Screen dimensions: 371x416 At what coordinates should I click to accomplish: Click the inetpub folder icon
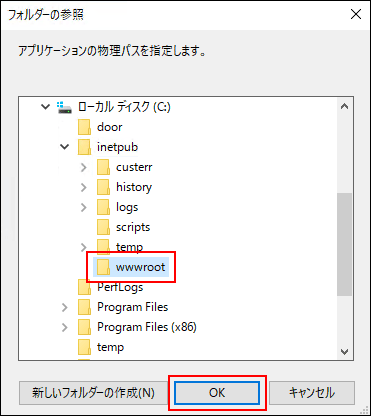(x=84, y=147)
